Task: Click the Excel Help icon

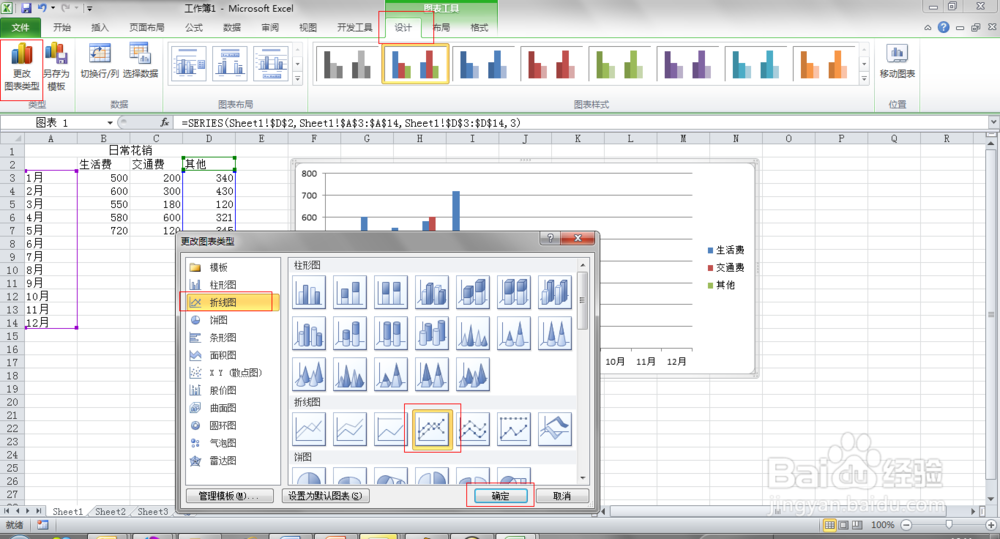Action: [944, 27]
